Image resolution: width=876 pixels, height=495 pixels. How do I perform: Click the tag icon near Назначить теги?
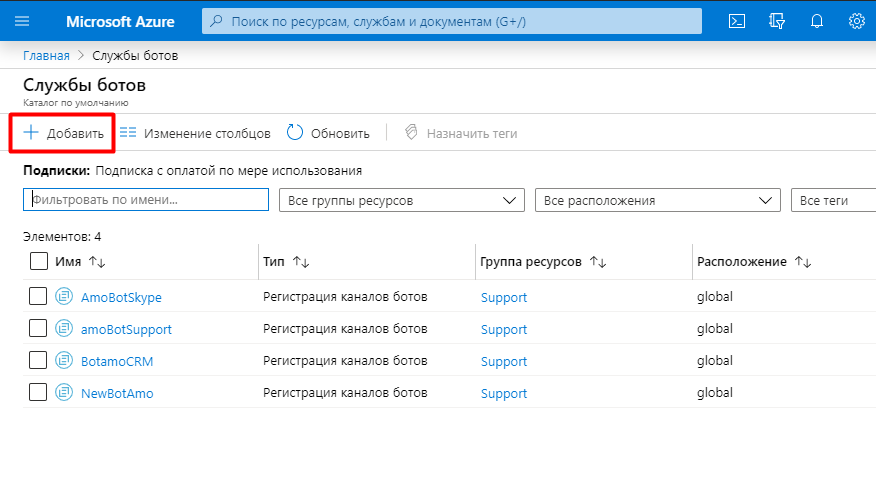point(411,132)
